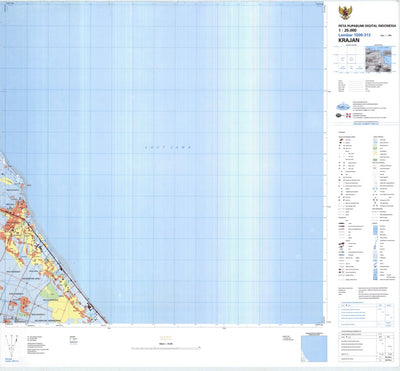Click the red N logo

click(x=348, y=116)
